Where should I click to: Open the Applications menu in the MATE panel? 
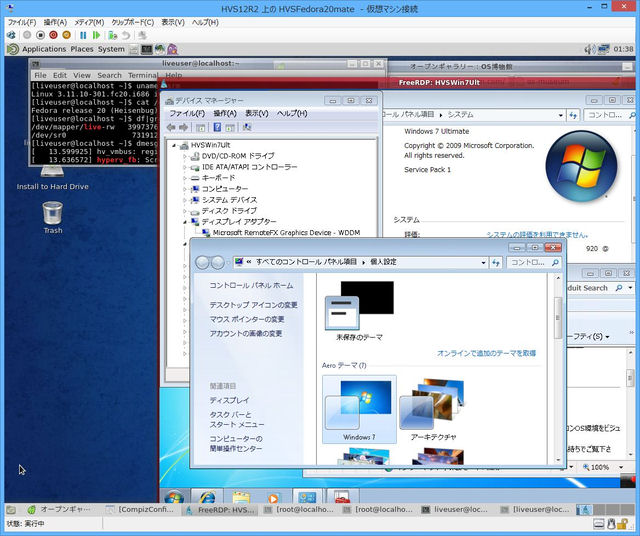[44, 49]
